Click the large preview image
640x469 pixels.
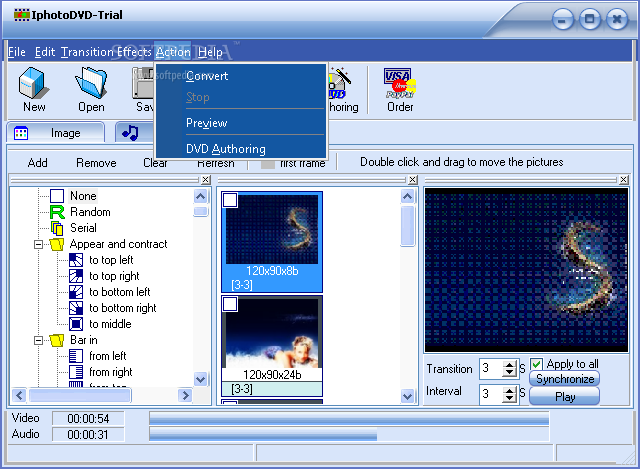526,270
